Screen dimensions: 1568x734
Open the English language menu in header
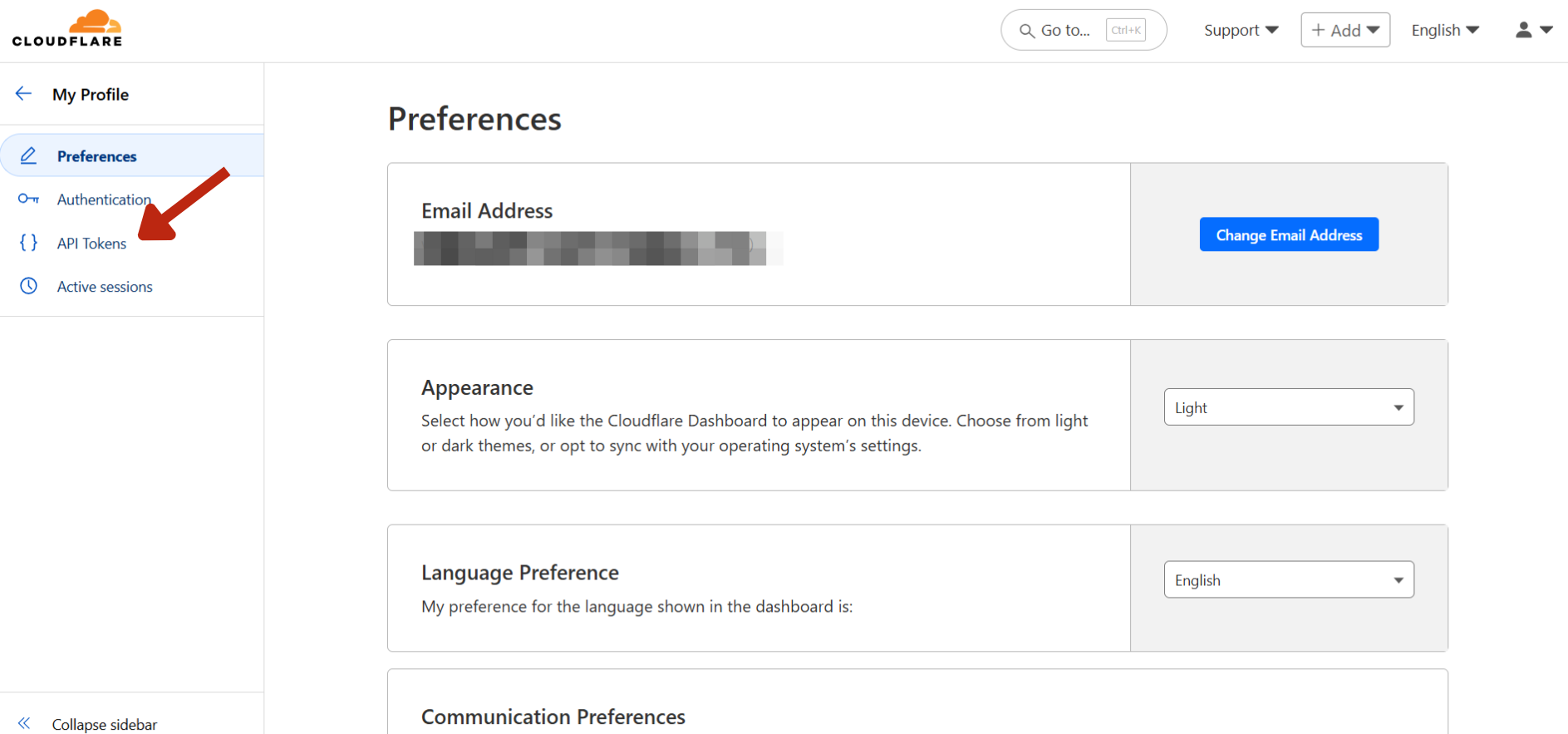point(1445,30)
